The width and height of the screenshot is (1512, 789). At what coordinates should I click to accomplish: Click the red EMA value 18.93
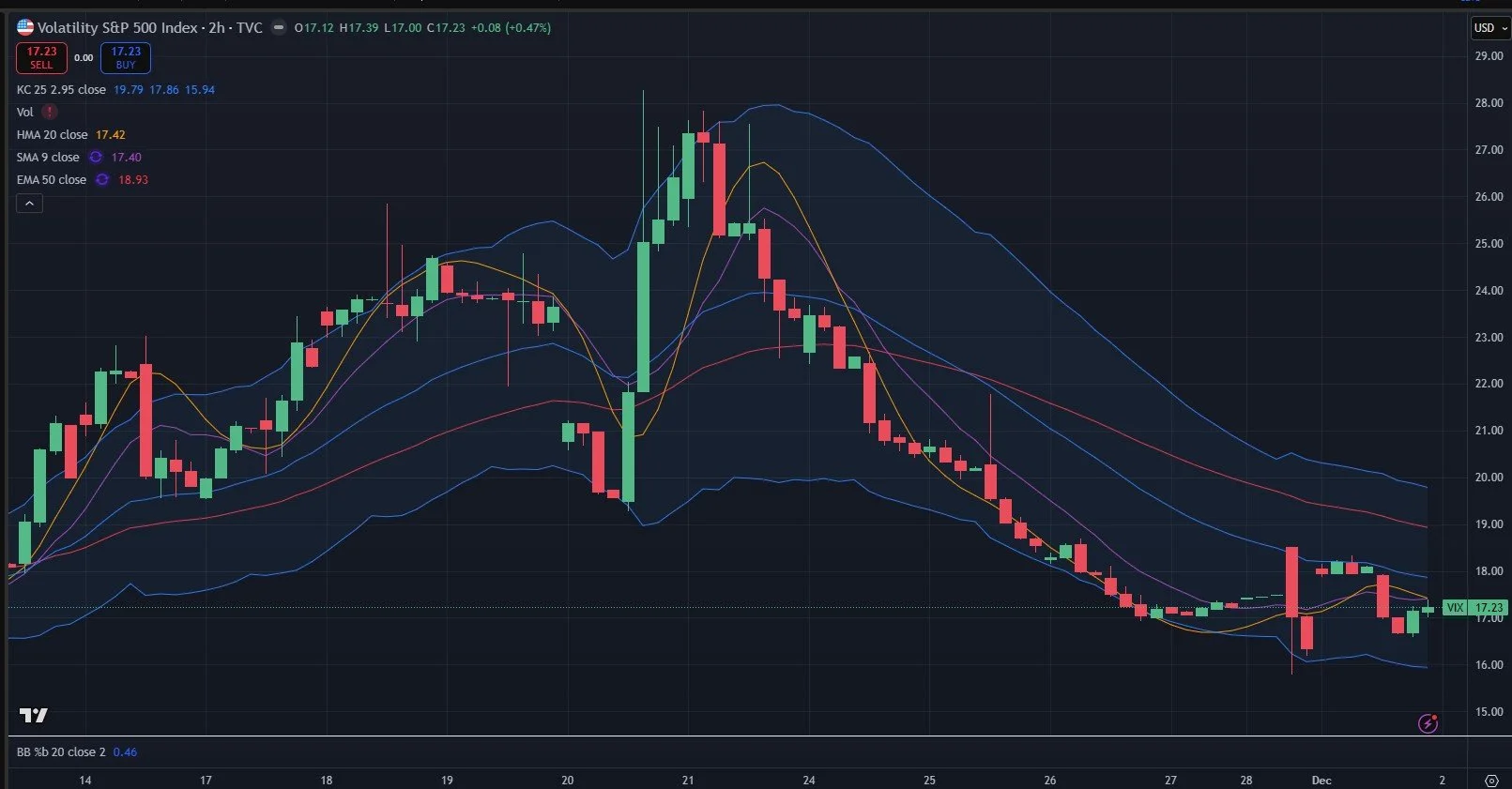tap(133, 180)
